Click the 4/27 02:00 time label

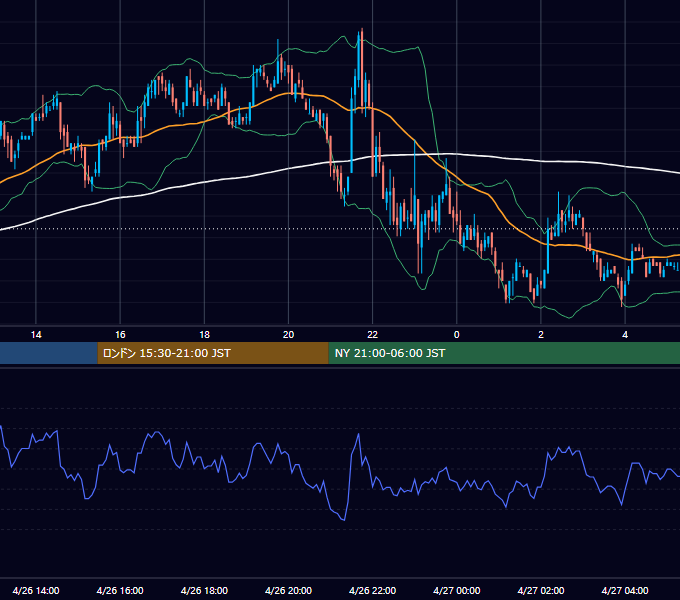point(541,590)
